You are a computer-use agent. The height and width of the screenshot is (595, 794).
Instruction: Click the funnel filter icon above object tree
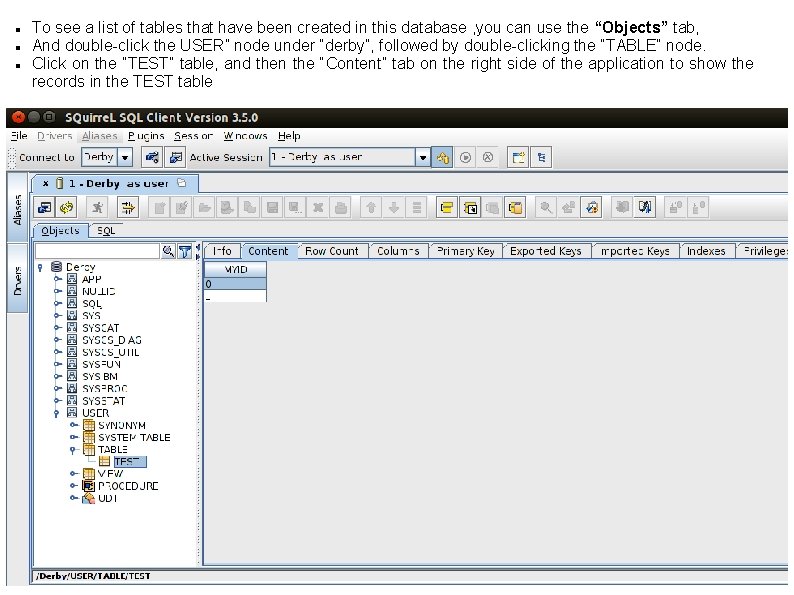(x=185, y=251)
